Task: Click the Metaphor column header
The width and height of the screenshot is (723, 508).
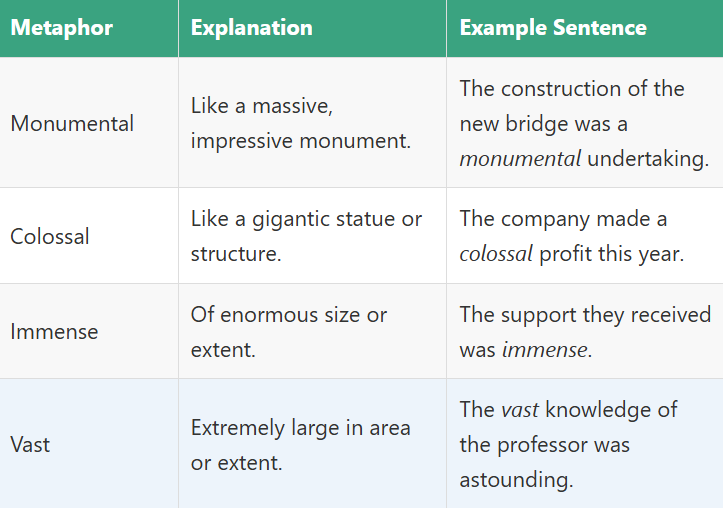Action: [61, 28]
